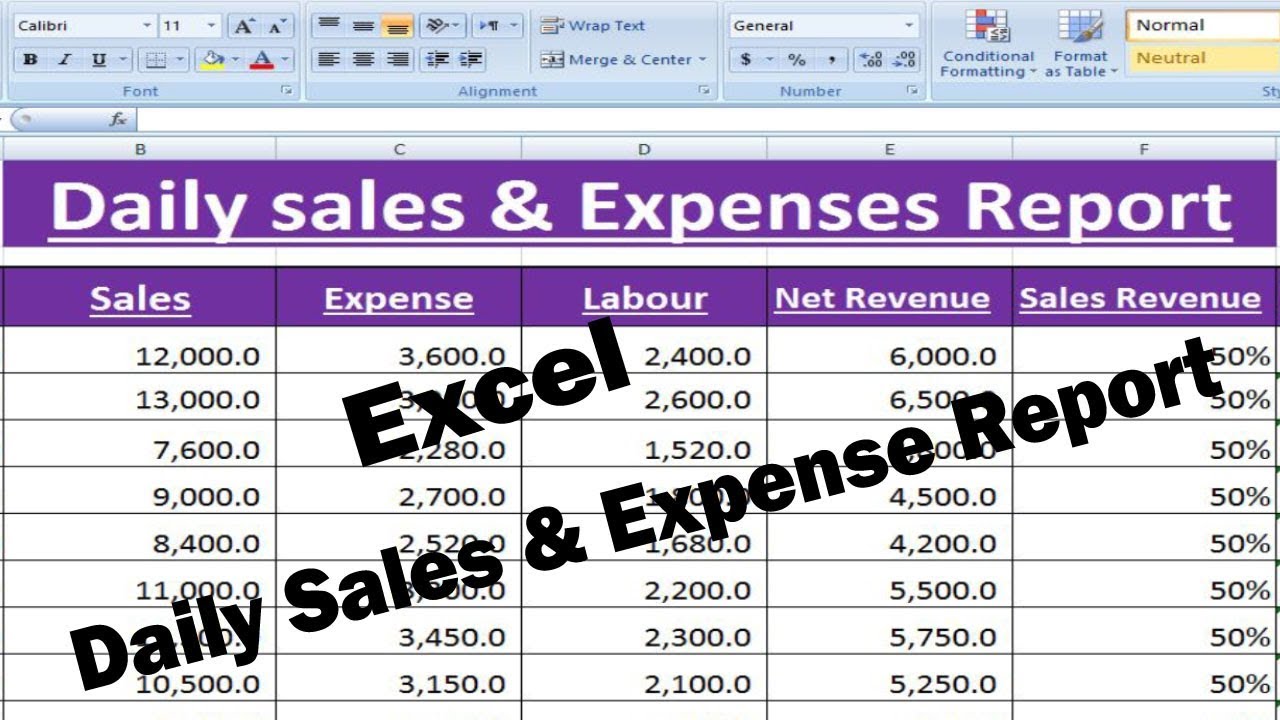Select the Expense header cell

pyautogui.click(x=399, y=297)
